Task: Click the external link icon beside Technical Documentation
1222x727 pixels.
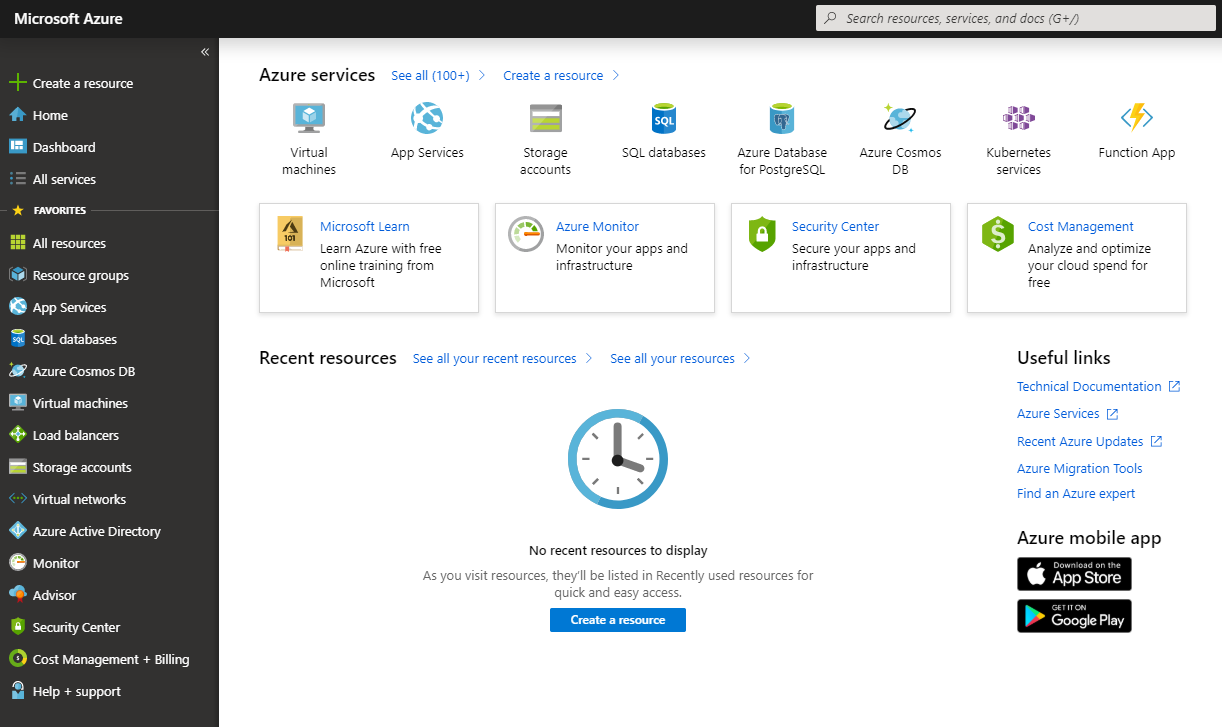Action: 1174,386
